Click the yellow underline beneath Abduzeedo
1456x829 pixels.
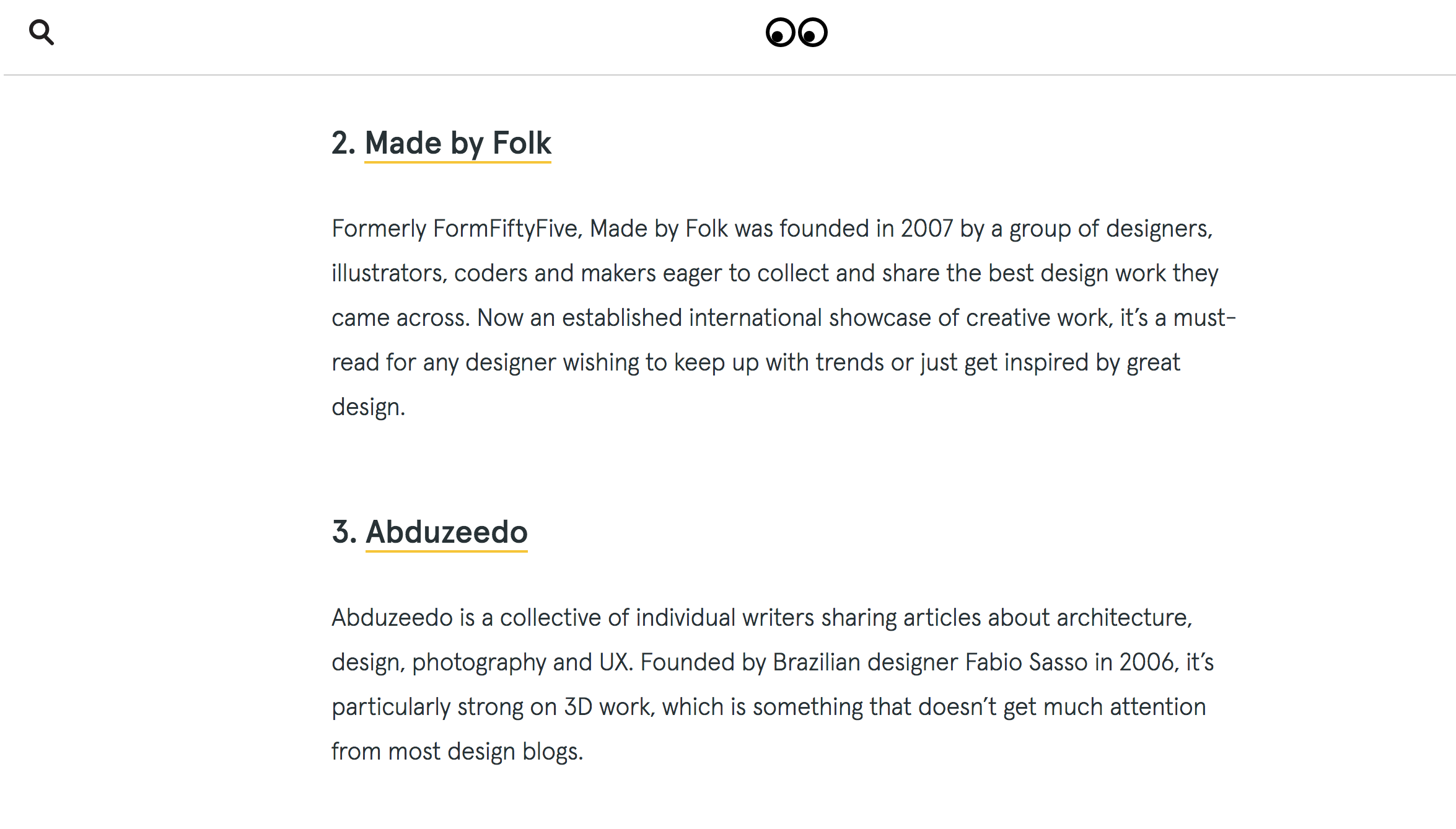(x=447, y=550)
